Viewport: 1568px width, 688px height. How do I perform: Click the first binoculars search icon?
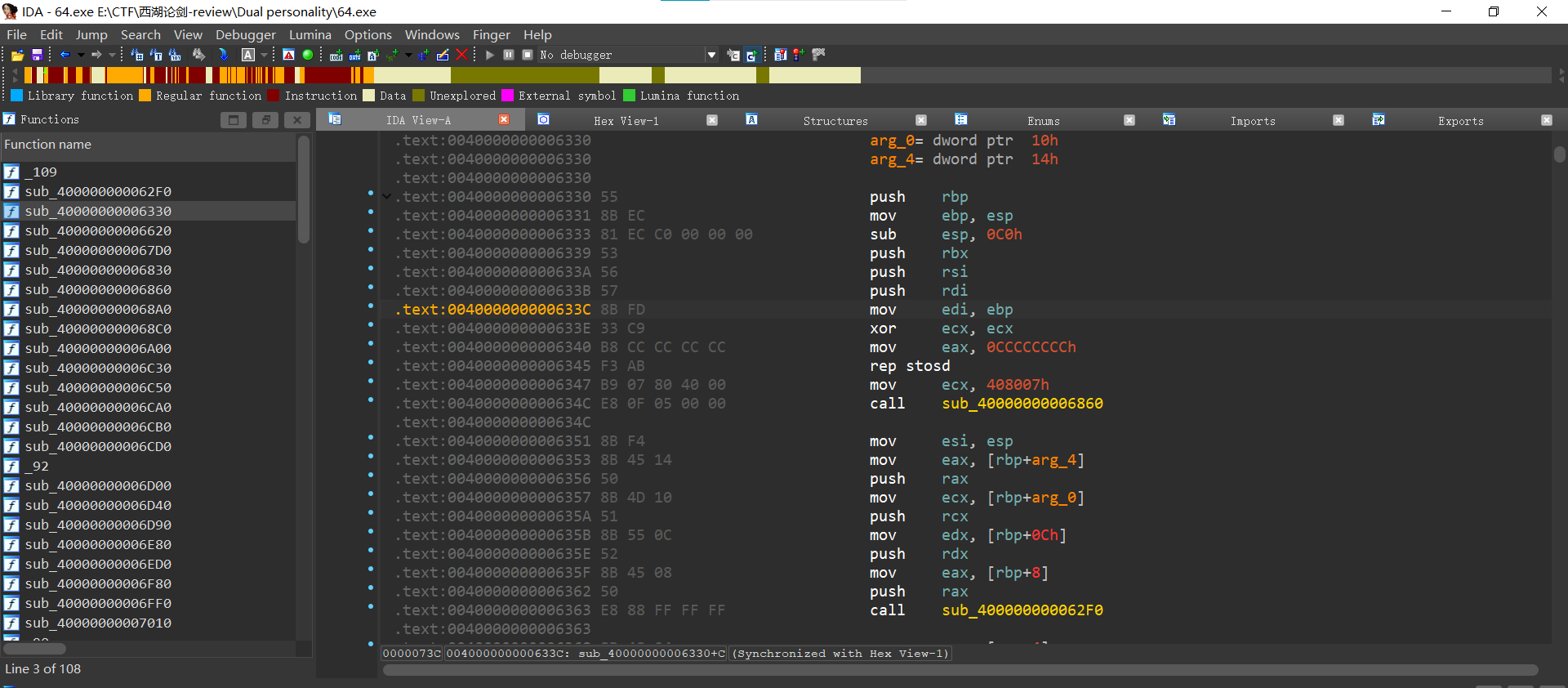pyautogui.click(x=137, y=55)
